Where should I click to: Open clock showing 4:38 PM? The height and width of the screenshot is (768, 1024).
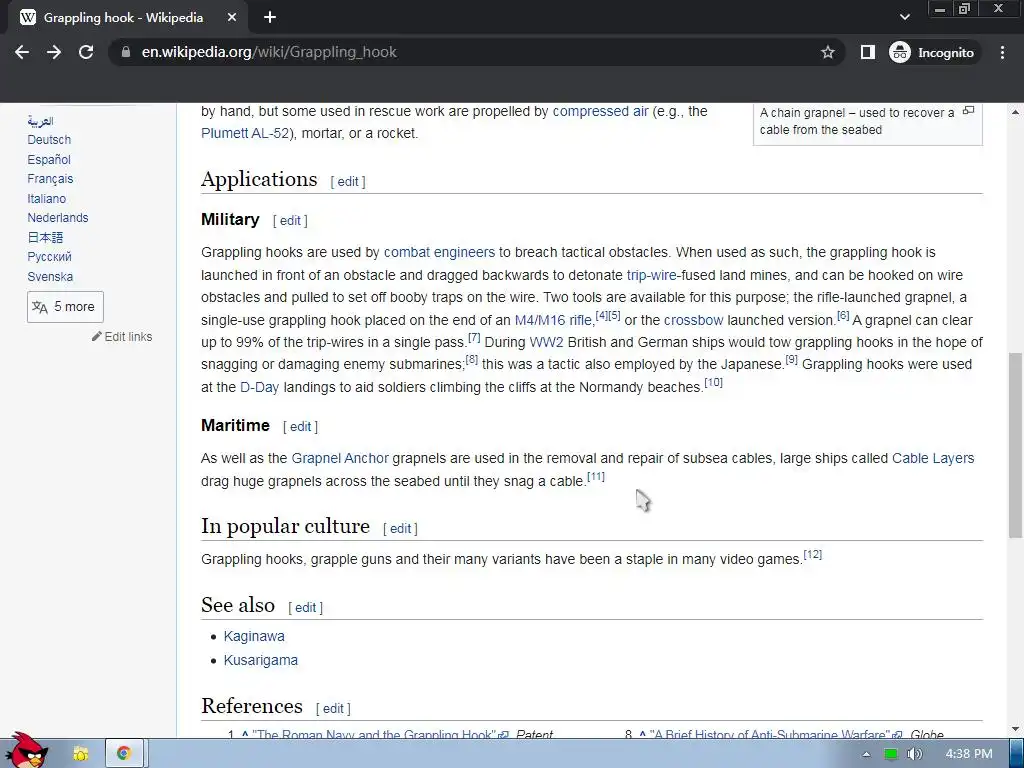(968, 754)
